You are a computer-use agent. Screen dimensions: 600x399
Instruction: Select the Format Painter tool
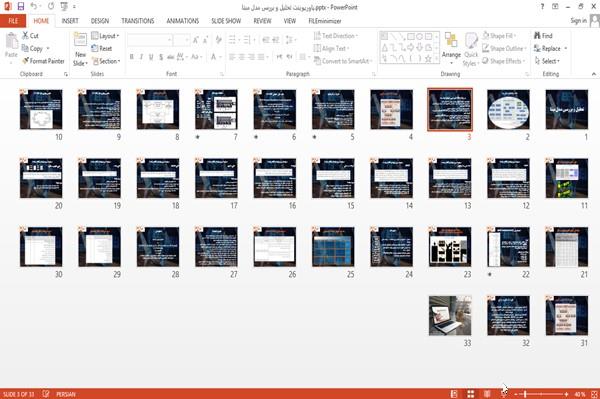(x=43, y=61)
